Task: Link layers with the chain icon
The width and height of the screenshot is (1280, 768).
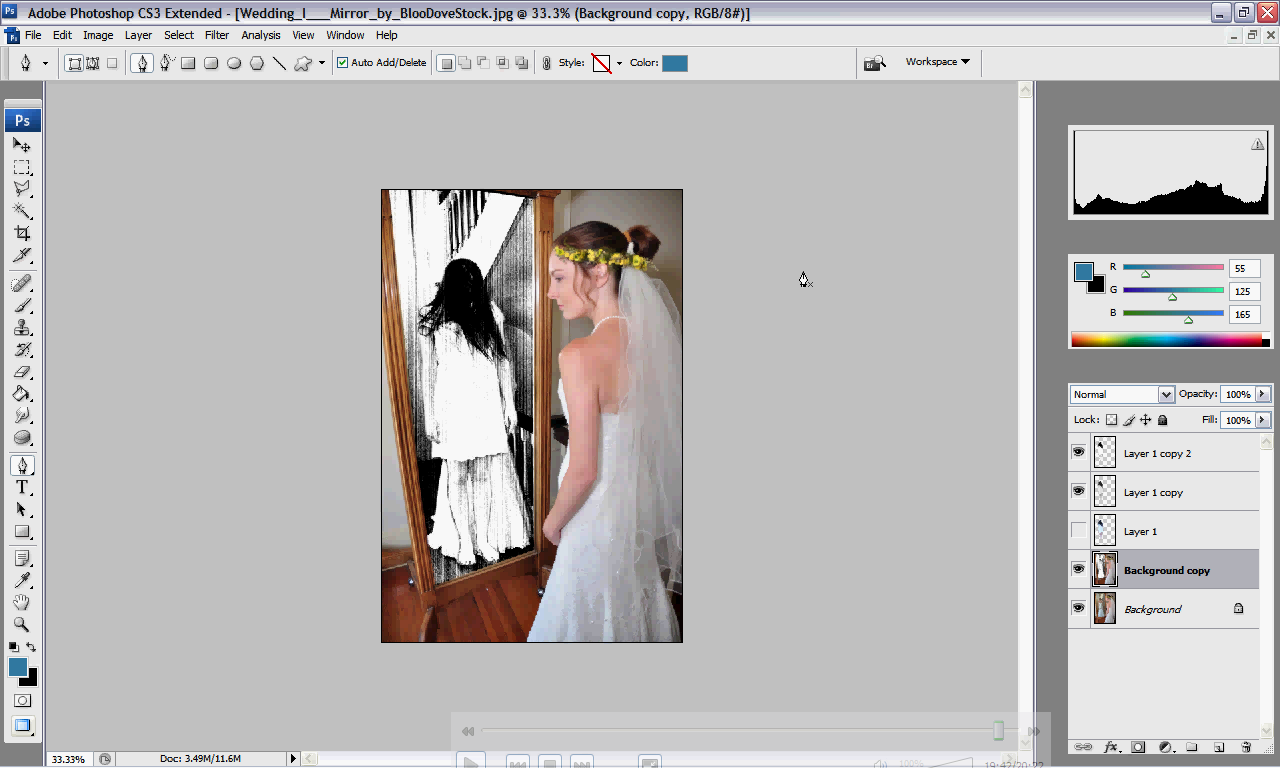Action: [x=1083, y=747]
